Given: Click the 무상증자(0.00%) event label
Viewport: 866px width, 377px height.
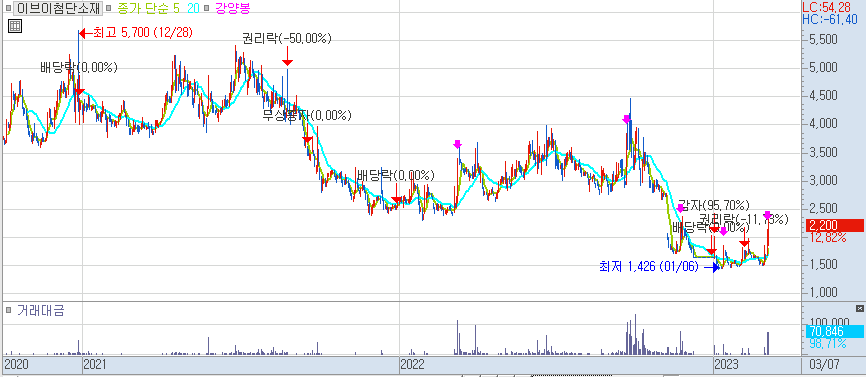Looking at the screenshot, I should click(307, 115).
